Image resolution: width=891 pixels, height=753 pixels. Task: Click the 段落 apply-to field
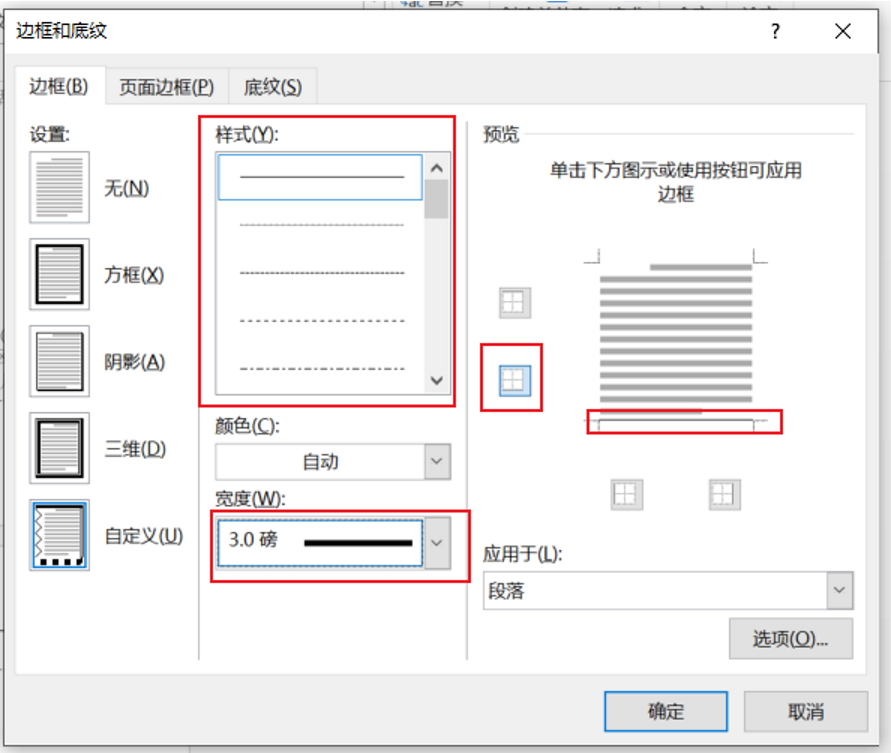[x=655, y=590]
